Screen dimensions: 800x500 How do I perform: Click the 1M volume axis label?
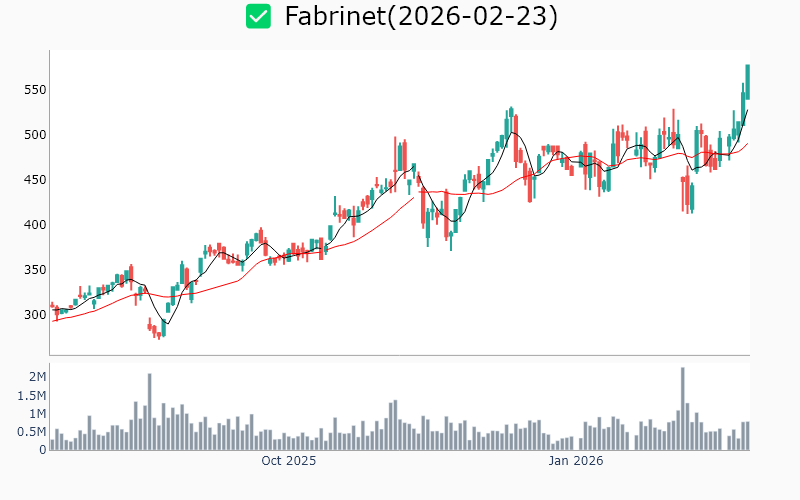pyautogui.click(x=37, y=414)
